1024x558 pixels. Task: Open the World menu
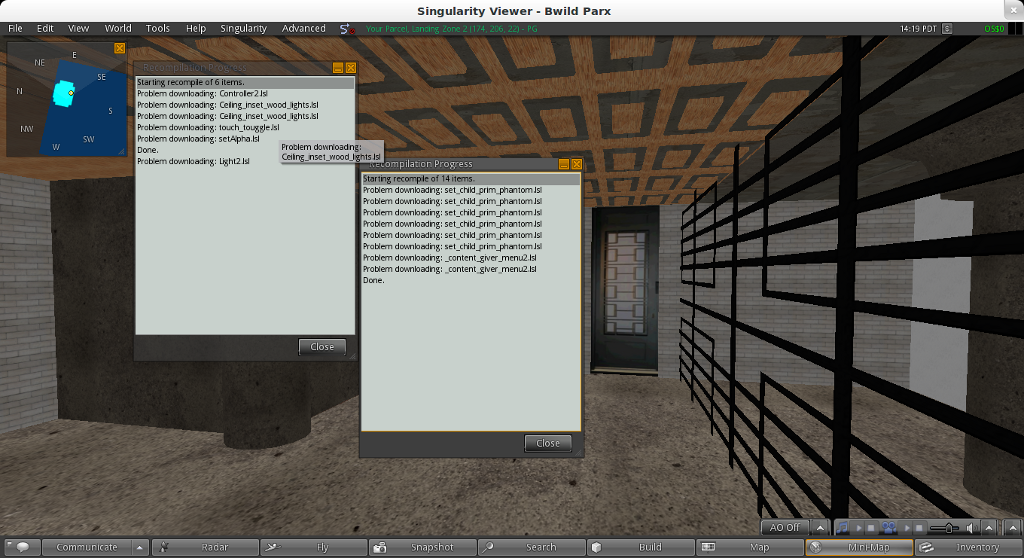pyautogui.click(x=118, y=28)
